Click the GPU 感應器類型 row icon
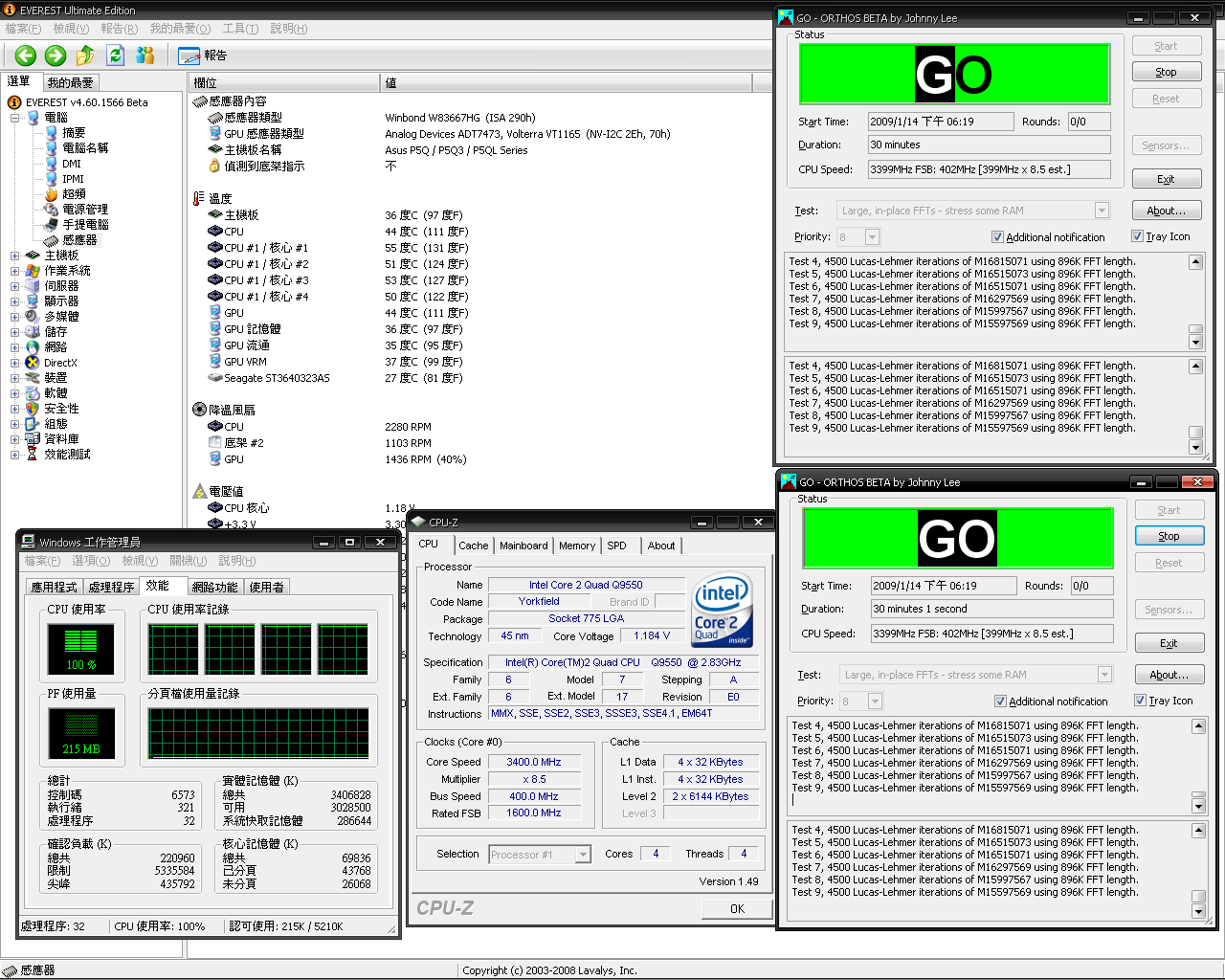 (215, 134)
